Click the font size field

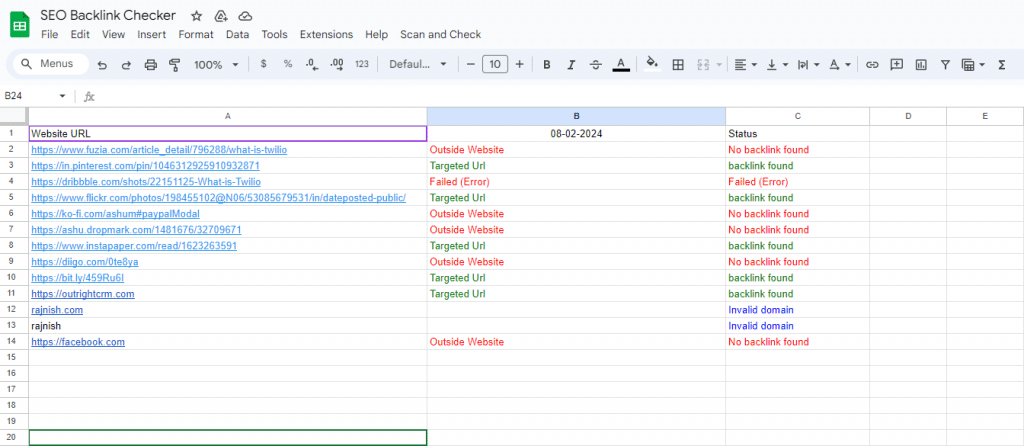[x=495, y=64]
